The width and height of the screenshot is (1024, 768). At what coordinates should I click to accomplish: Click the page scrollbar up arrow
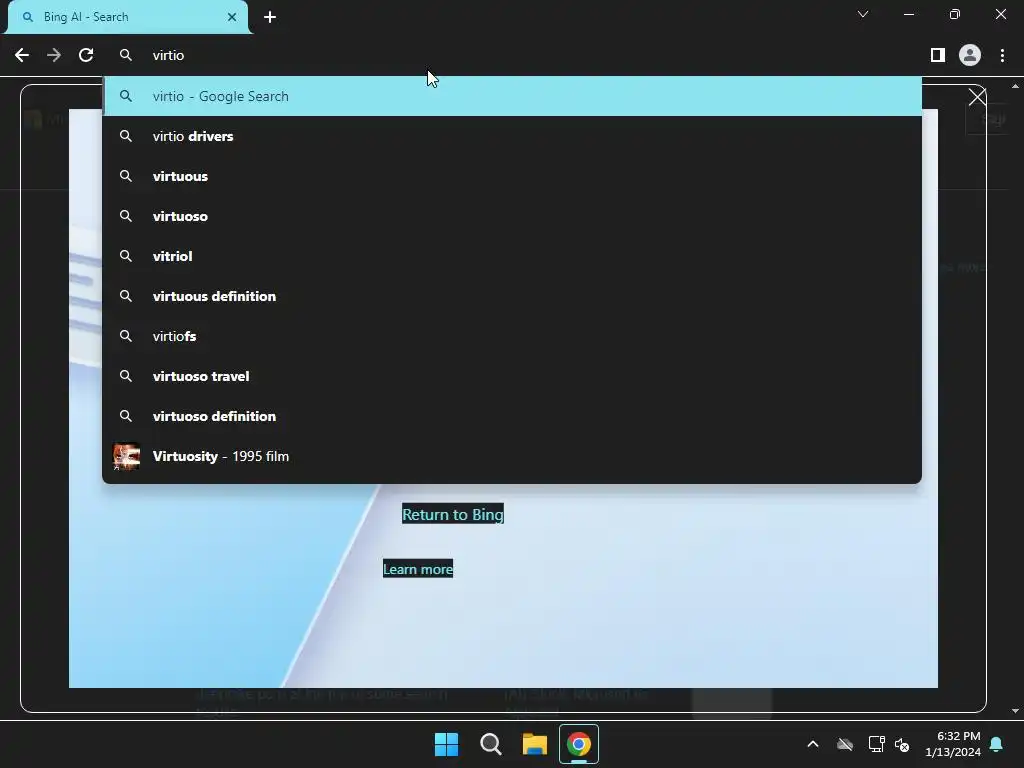point(1015,86)
